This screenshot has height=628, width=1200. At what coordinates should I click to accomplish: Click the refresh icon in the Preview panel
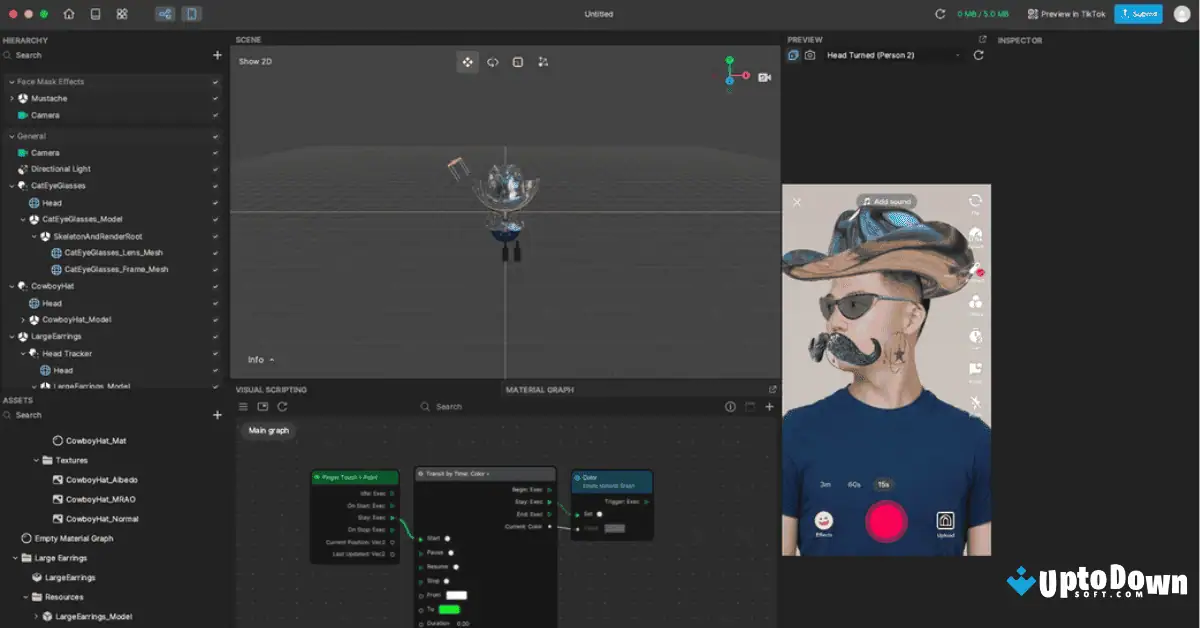pos(977,57)
